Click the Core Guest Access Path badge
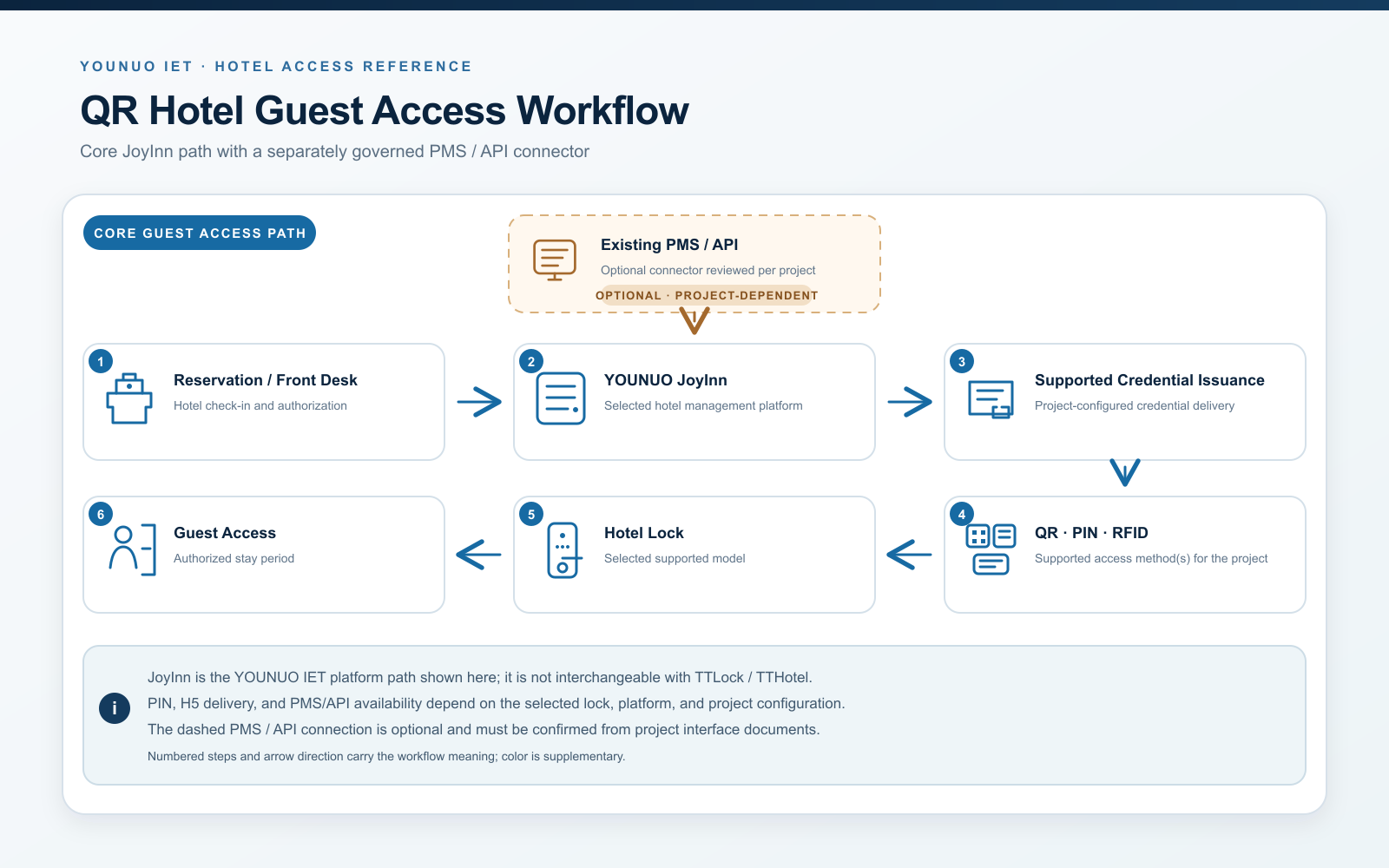 point(200,233)
